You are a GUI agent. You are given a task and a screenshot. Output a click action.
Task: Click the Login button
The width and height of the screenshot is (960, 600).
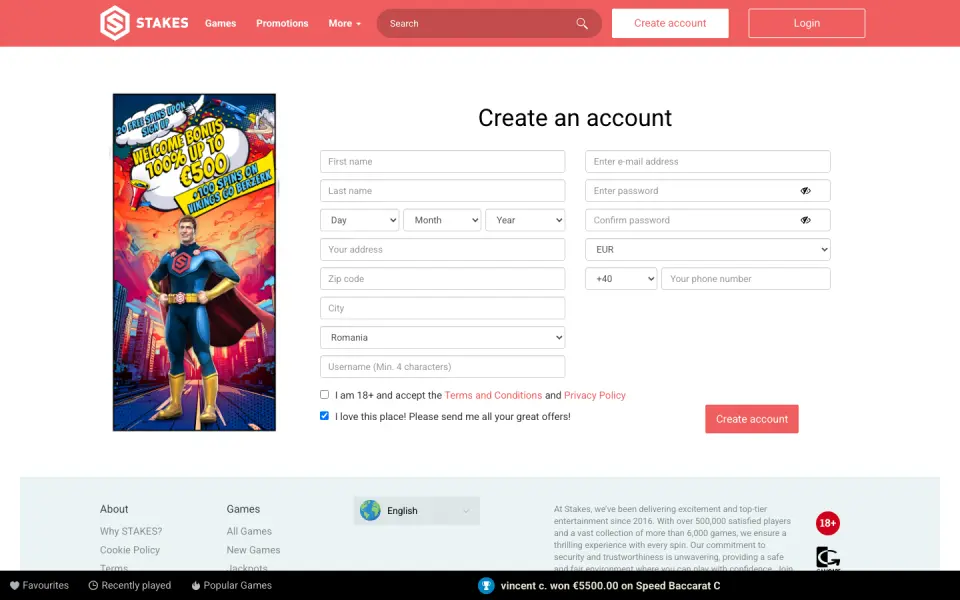coord(806,23)
